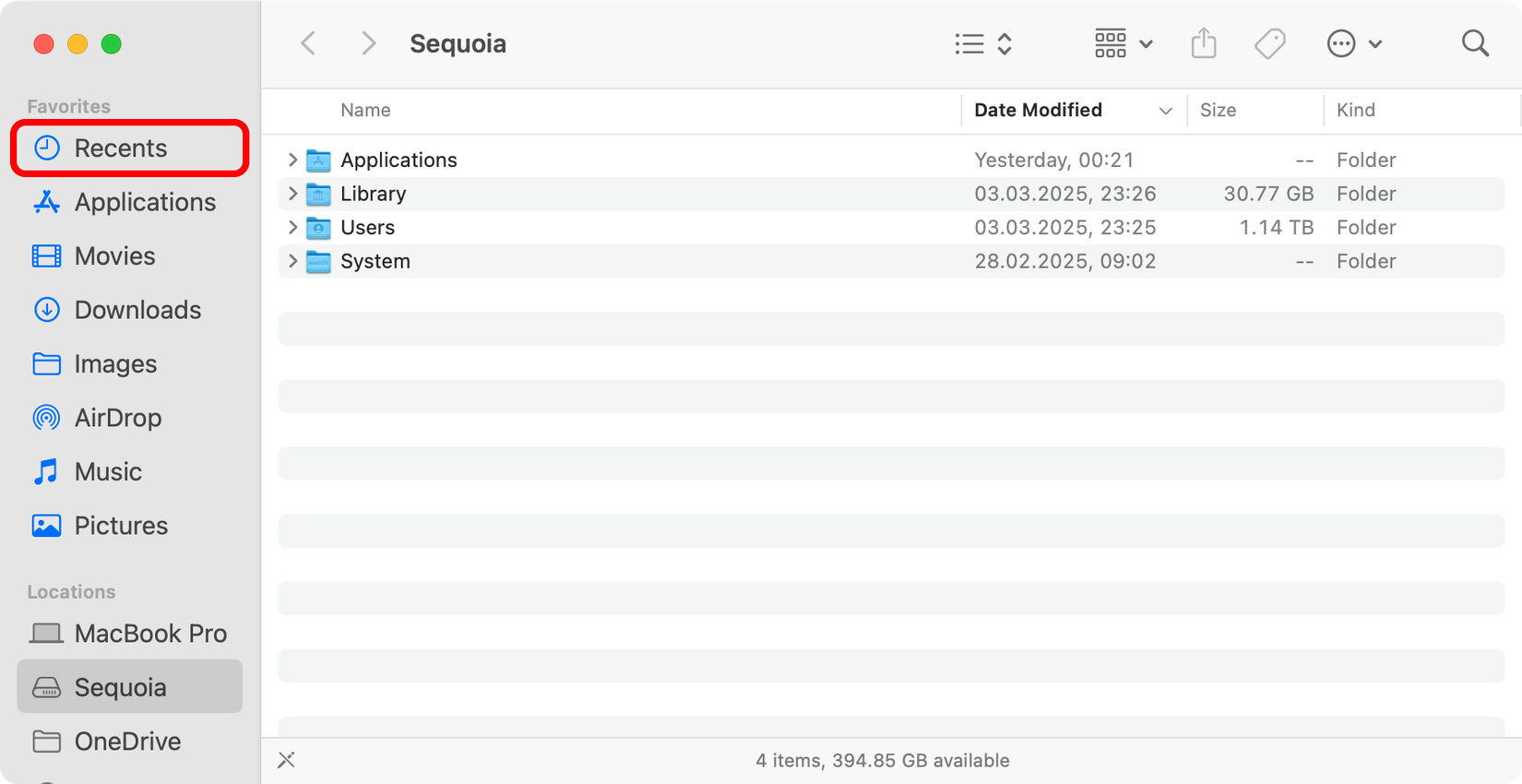Open the Downloads folder from sidebar
1522x784 pixels.
[x=137, y=310]
